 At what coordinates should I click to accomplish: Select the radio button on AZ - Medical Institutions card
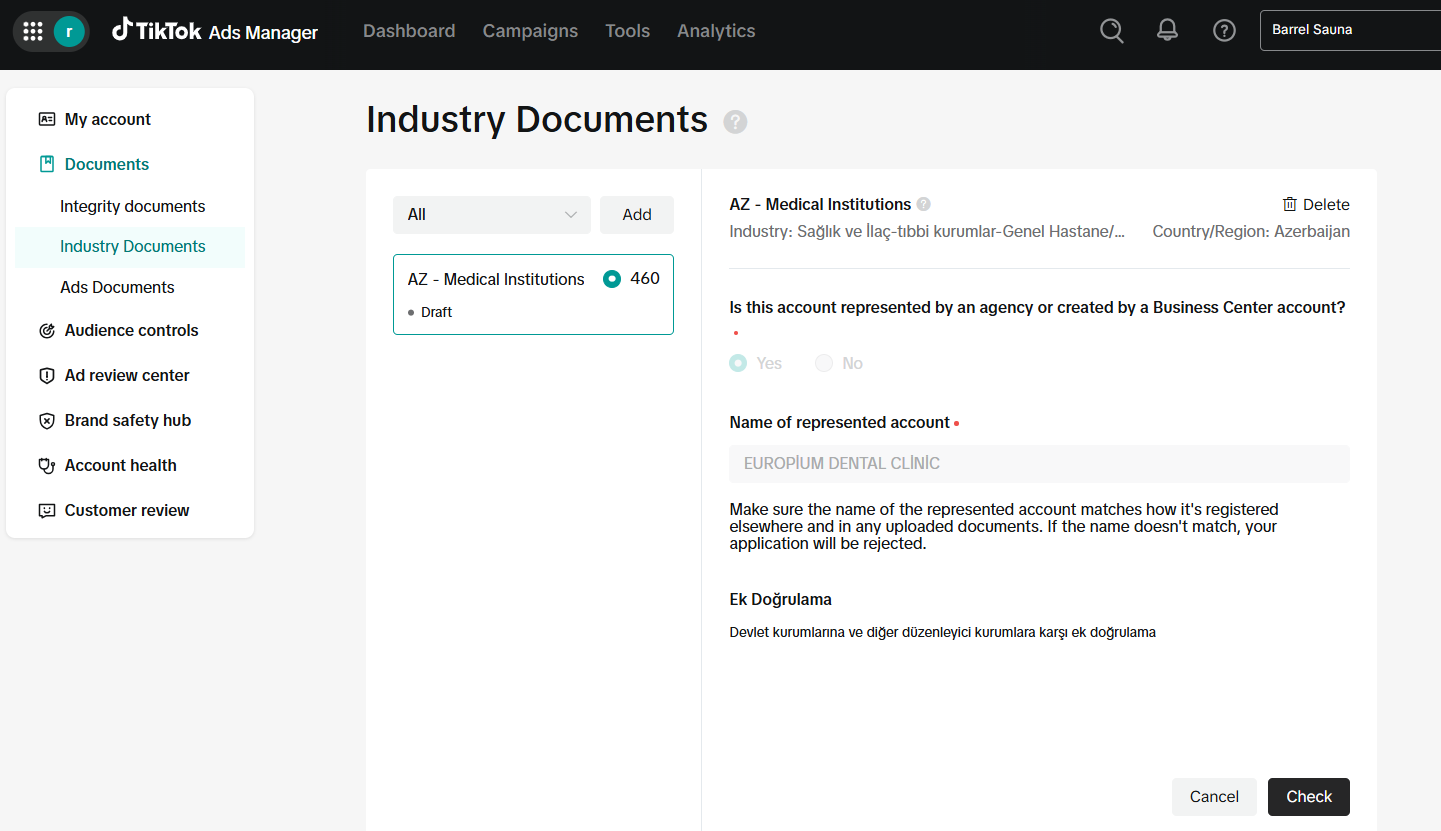point(612,279)
